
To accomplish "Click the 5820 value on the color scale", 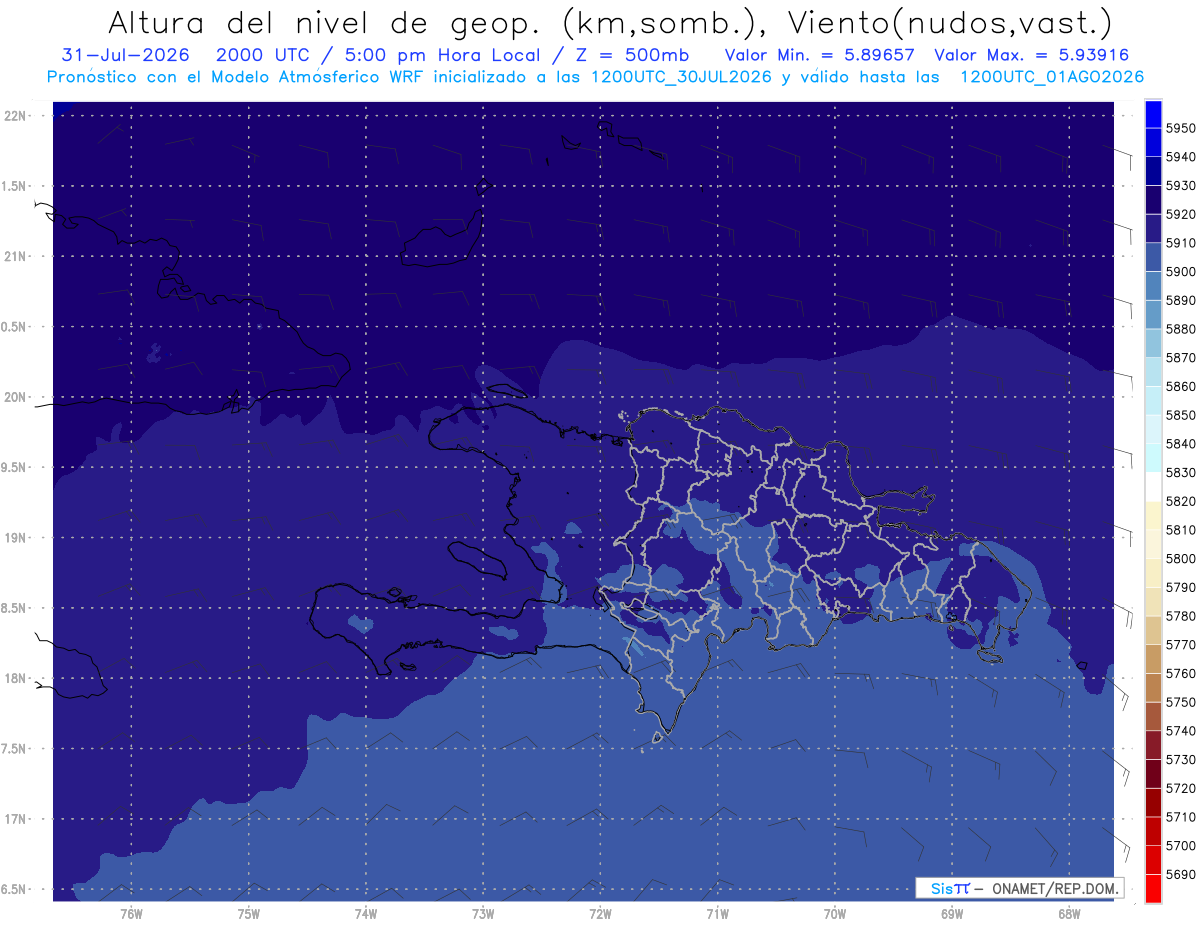I will (1180, 501).
